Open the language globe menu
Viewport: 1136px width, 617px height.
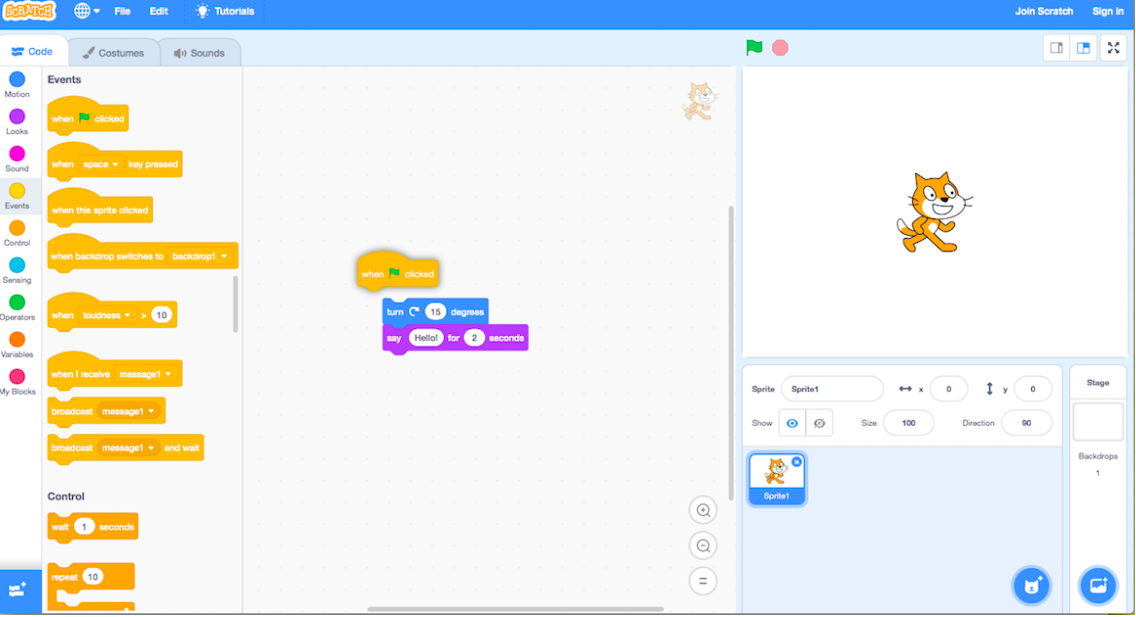tap(87, 11)
